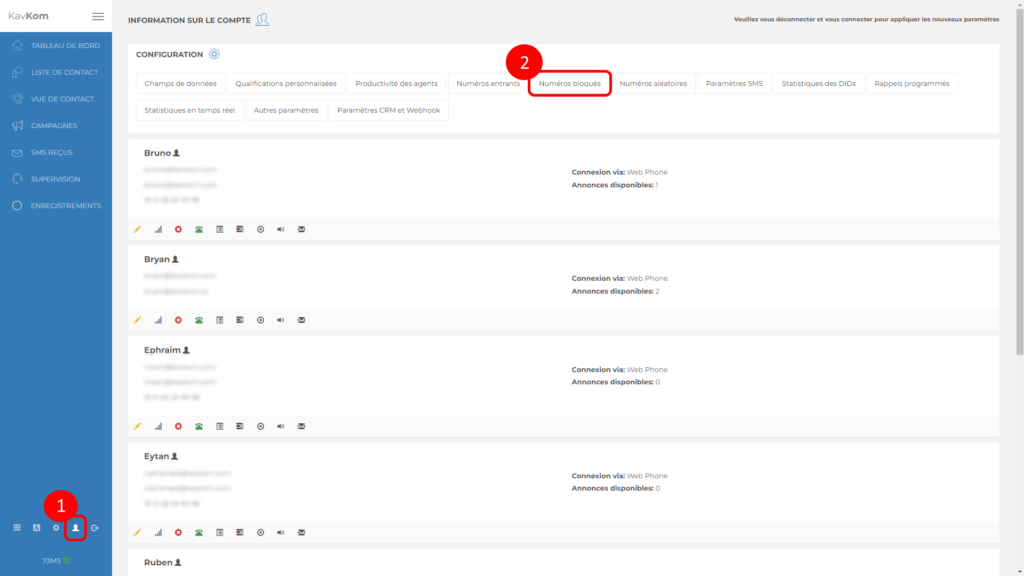Click the grid apps icon in sidebar footer
The image size is (1024, 576).
point(17,527)
